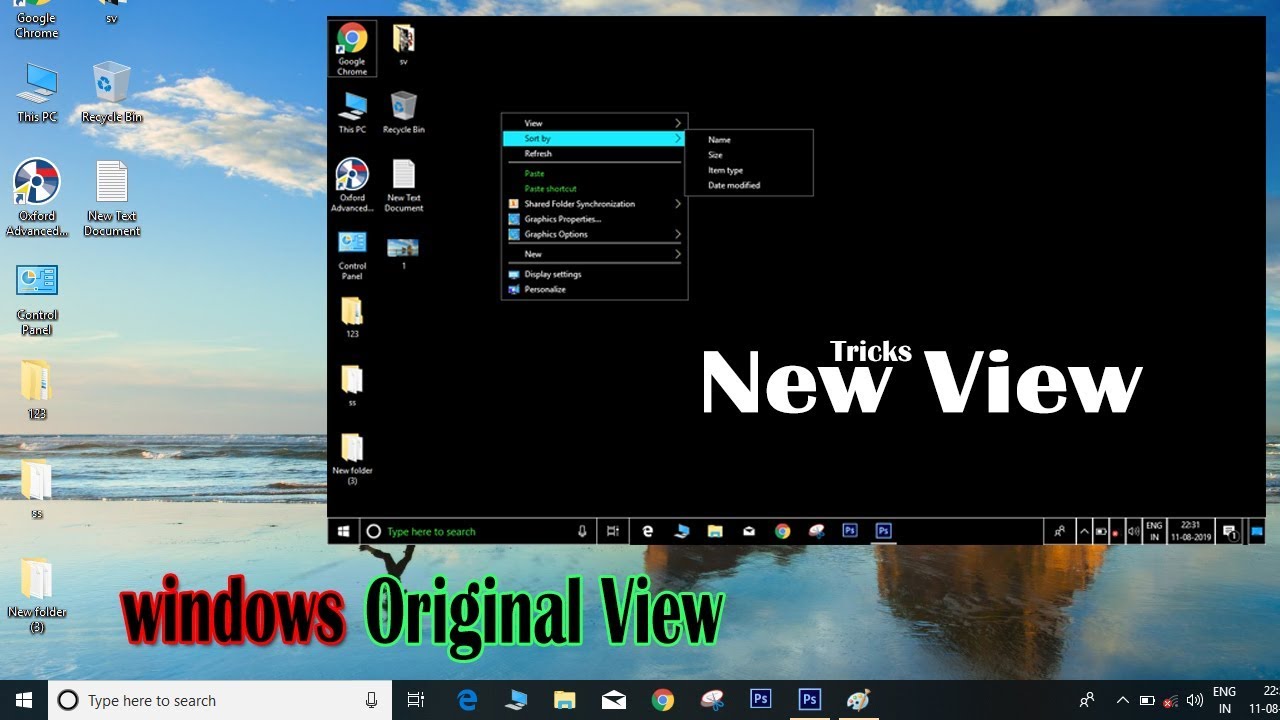
Task: Select Recycle Bin on the outer desktop
Action: 111,93
